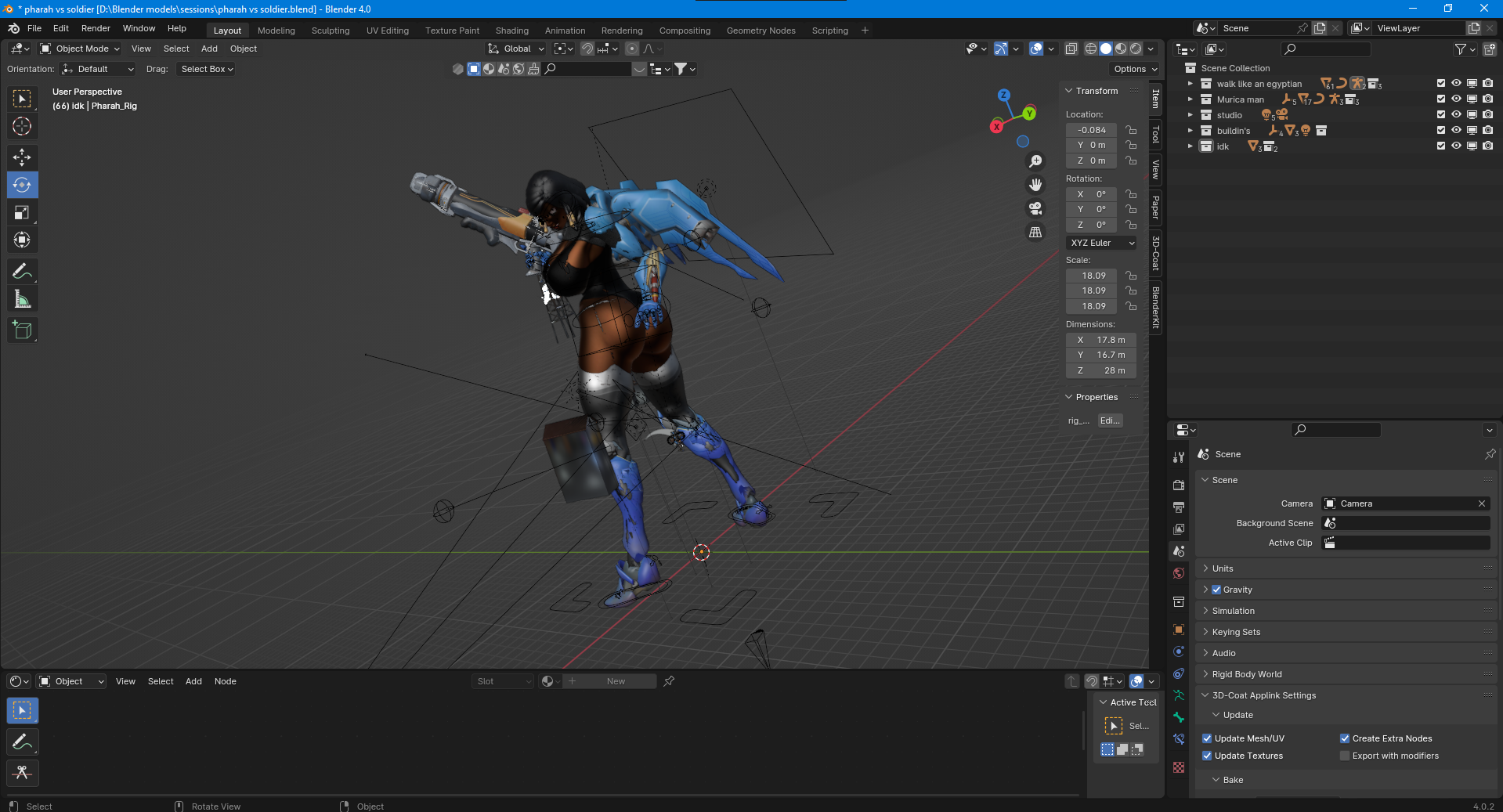This screenshot has width=1503, height=812.
Task: Open the Render properties tab icon
Action: [1179, 485]
